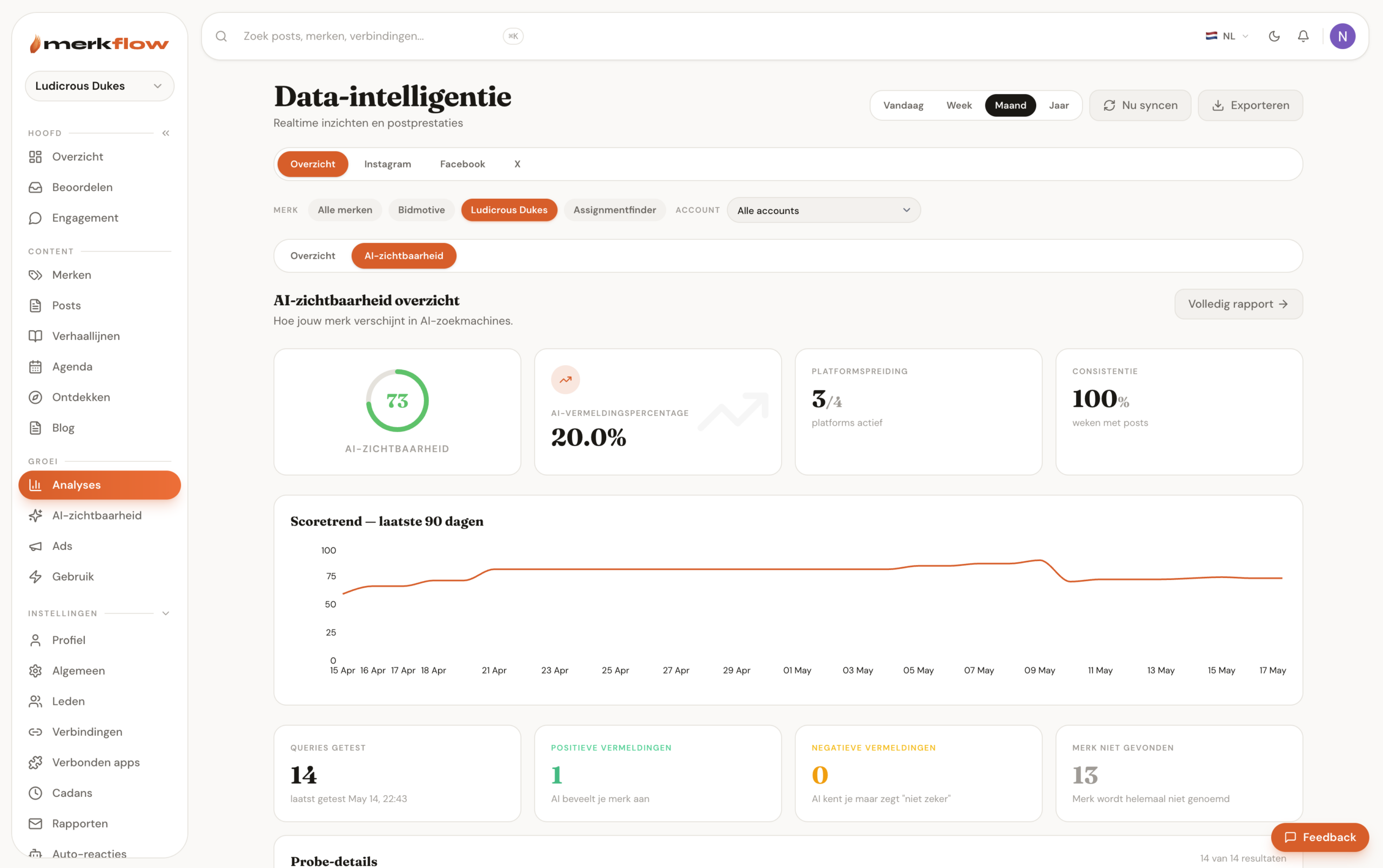This screenshot has width=1383, height=868.
Task: Select the top Overzicht platform tab
Action: [313, 164]
